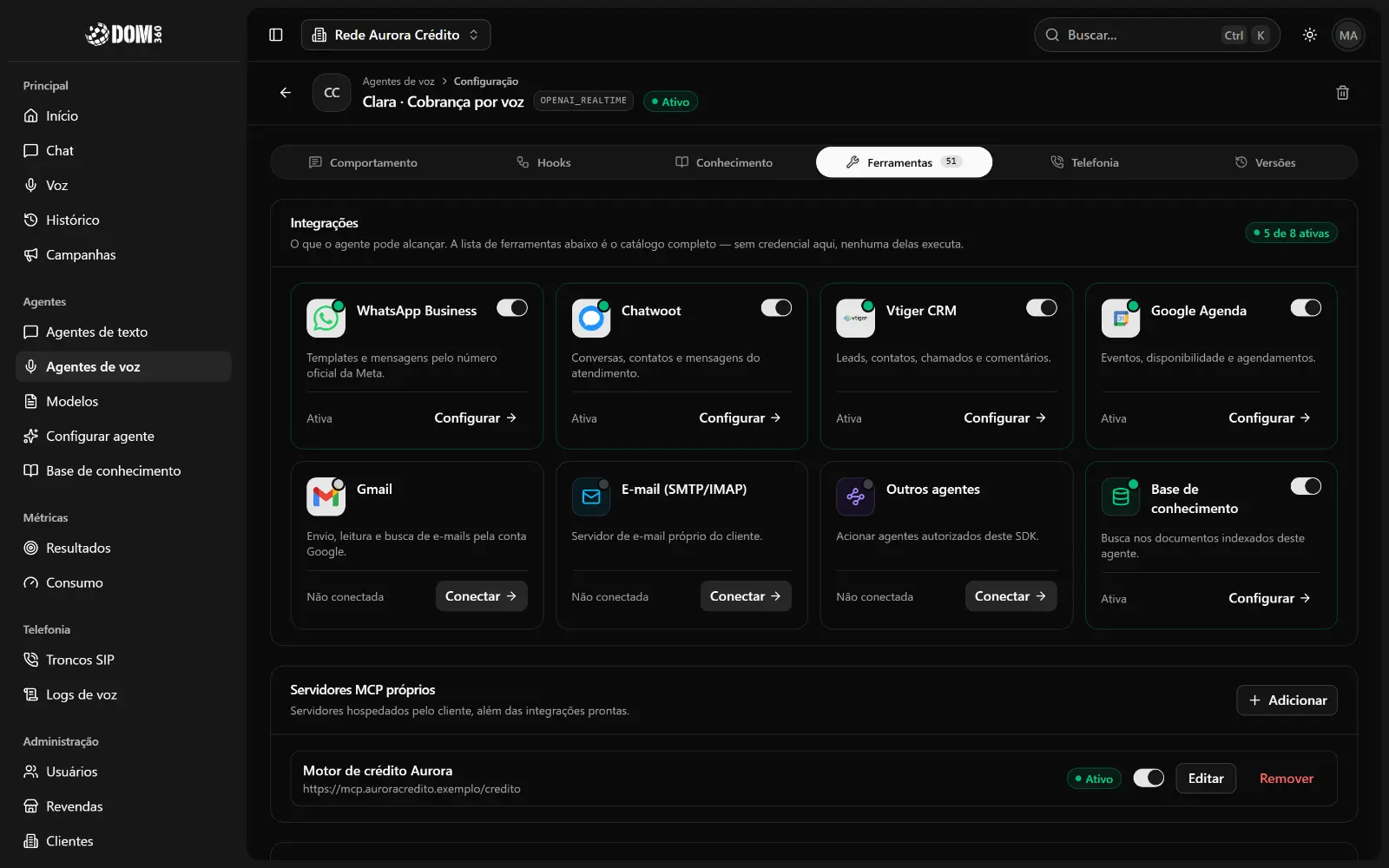Image resolution: width=1389 pixels, height=868 pixels.
Task: Remove the Motor de crédito Aurora server
Action: (x=1286, y=779)
